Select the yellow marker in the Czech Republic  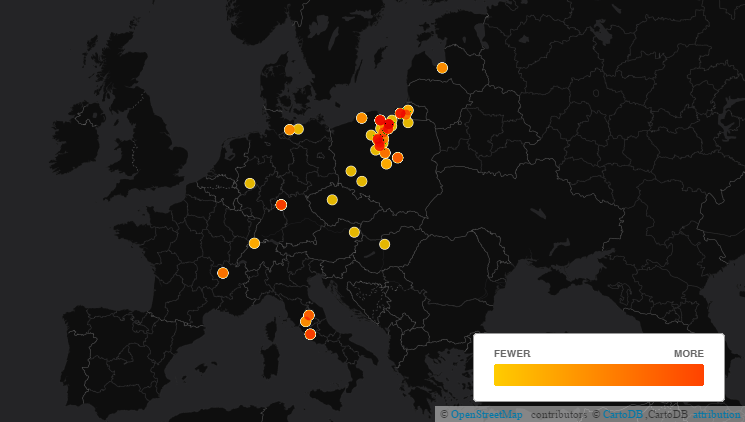click(332, 200)
